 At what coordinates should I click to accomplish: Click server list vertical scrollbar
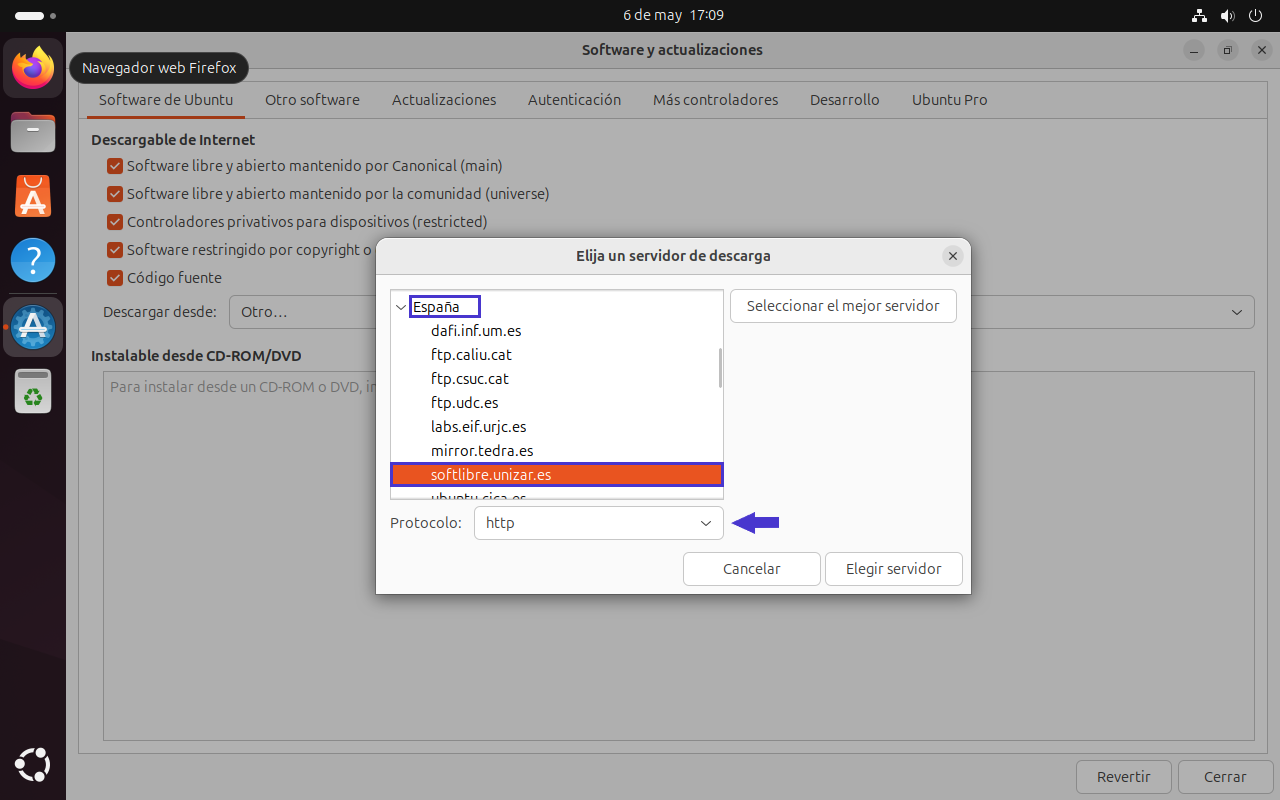click(720, 367)
